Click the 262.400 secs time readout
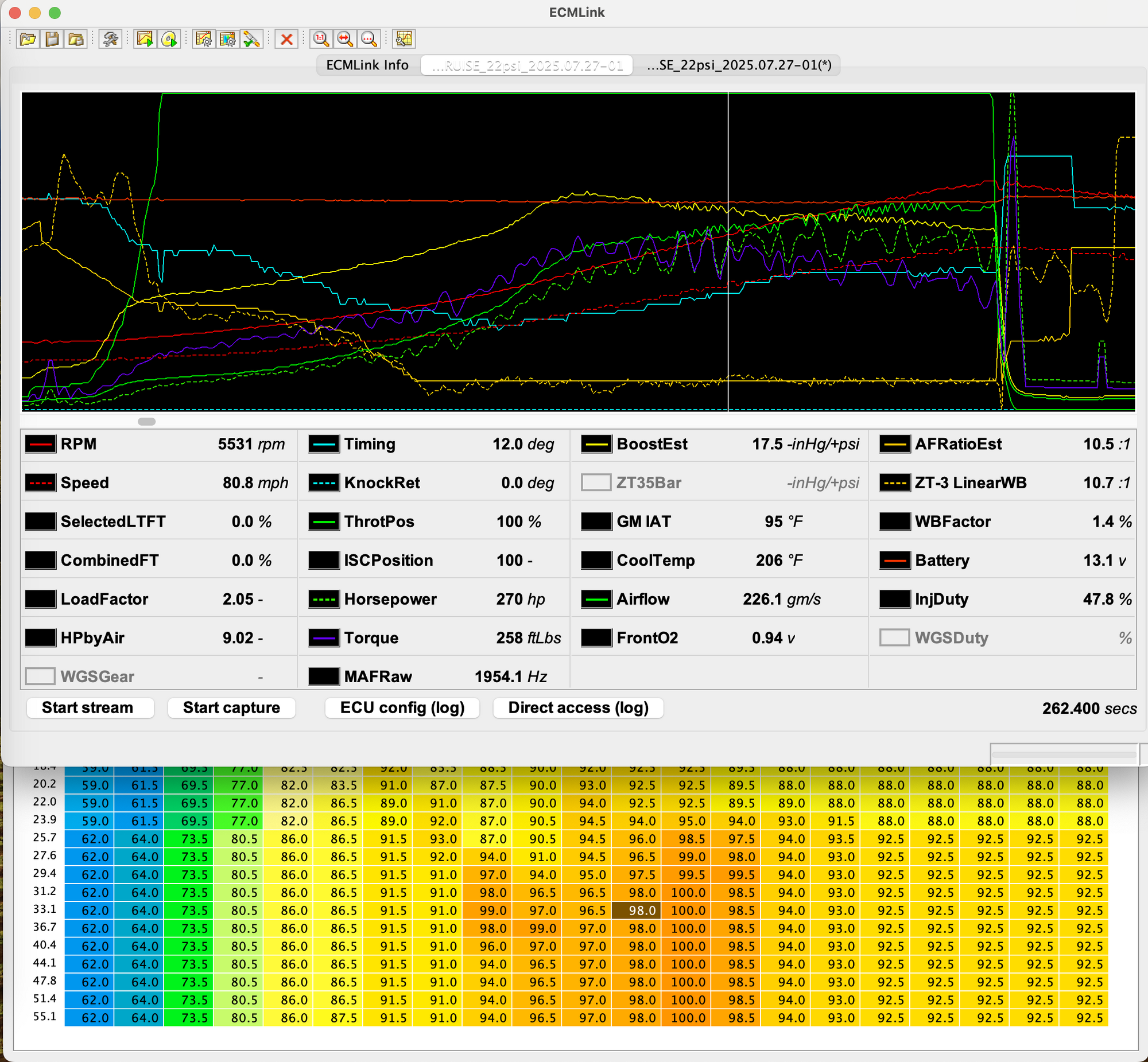The width and height of the screenshot is (1148, 1062). coord(1089,708)
